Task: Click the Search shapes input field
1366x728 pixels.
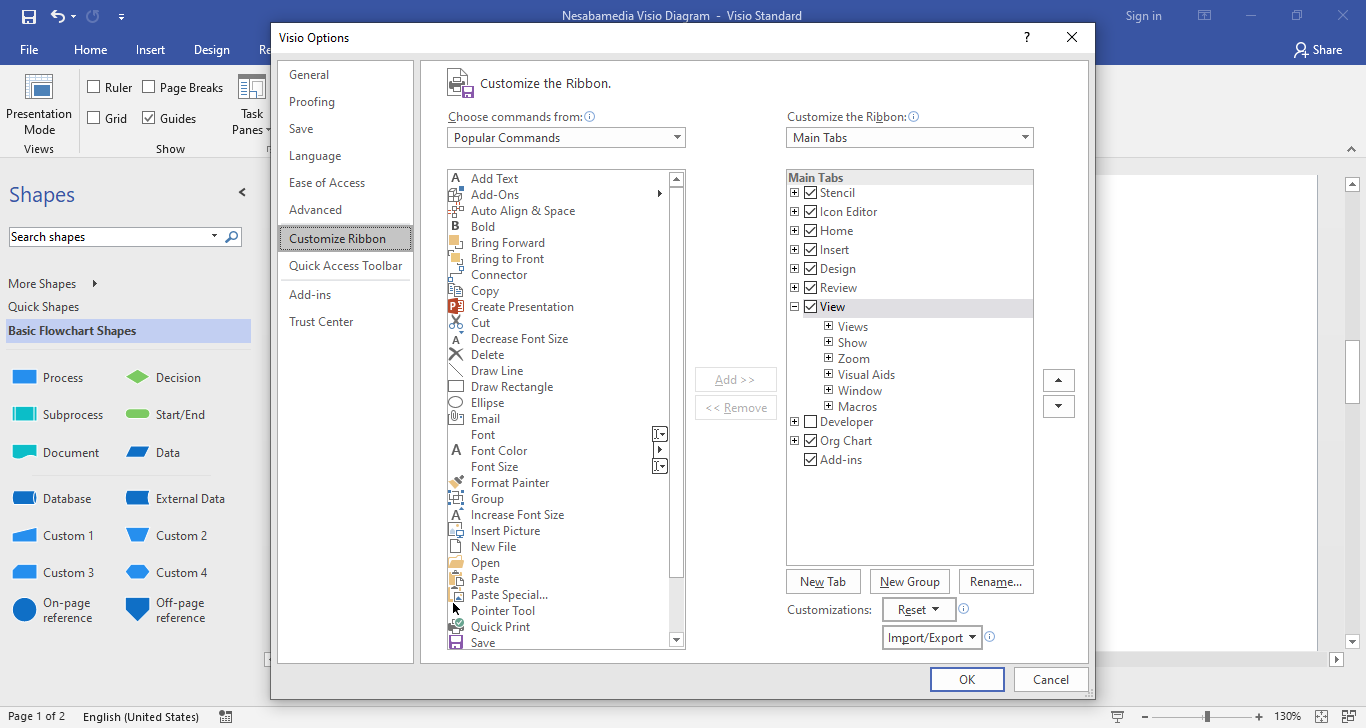Action: [x=110, y=237]
